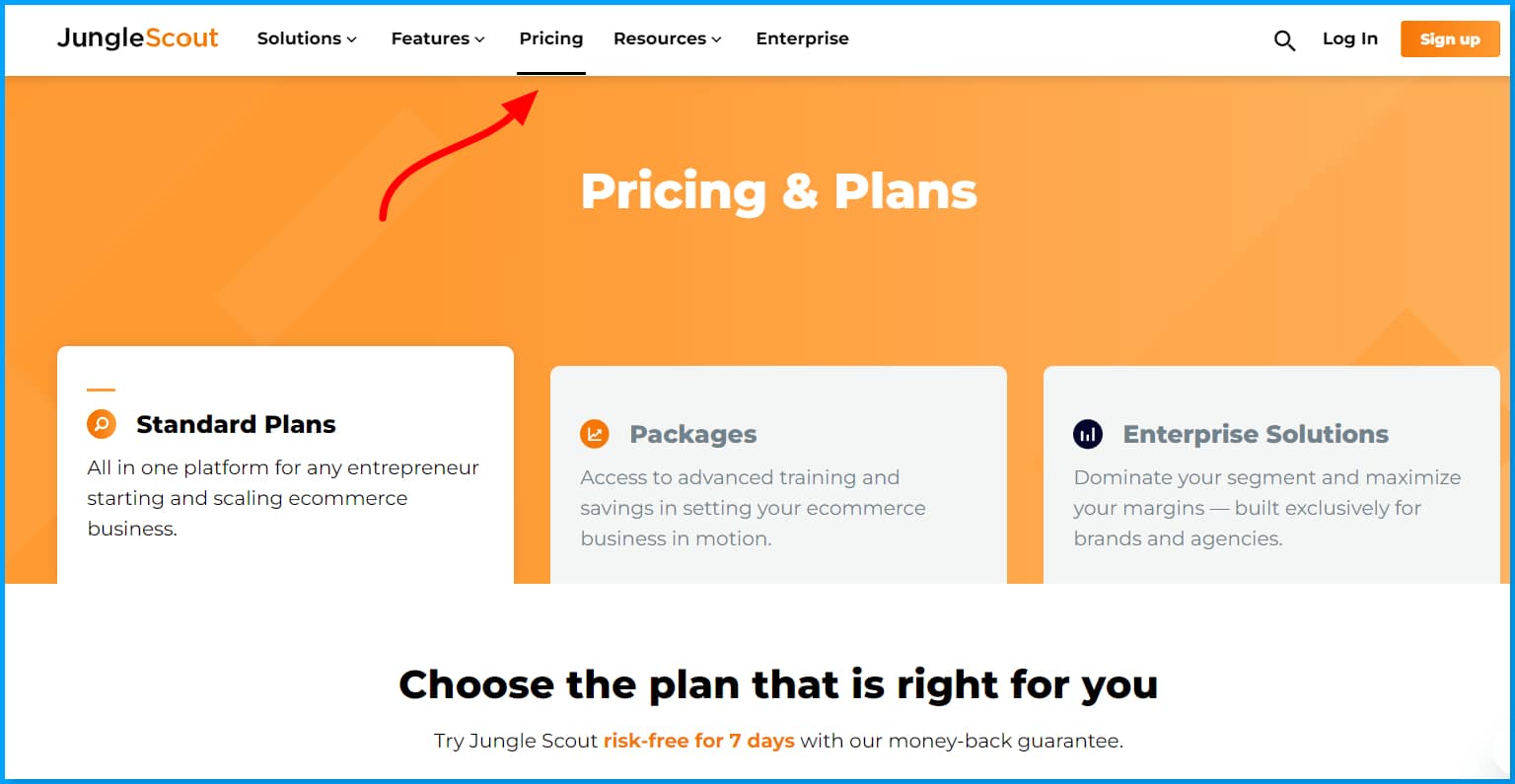Open the Pricing nav item
The width and height of the screenshot is (1515, 784).
pyautogui.click(x=551, y=38)
